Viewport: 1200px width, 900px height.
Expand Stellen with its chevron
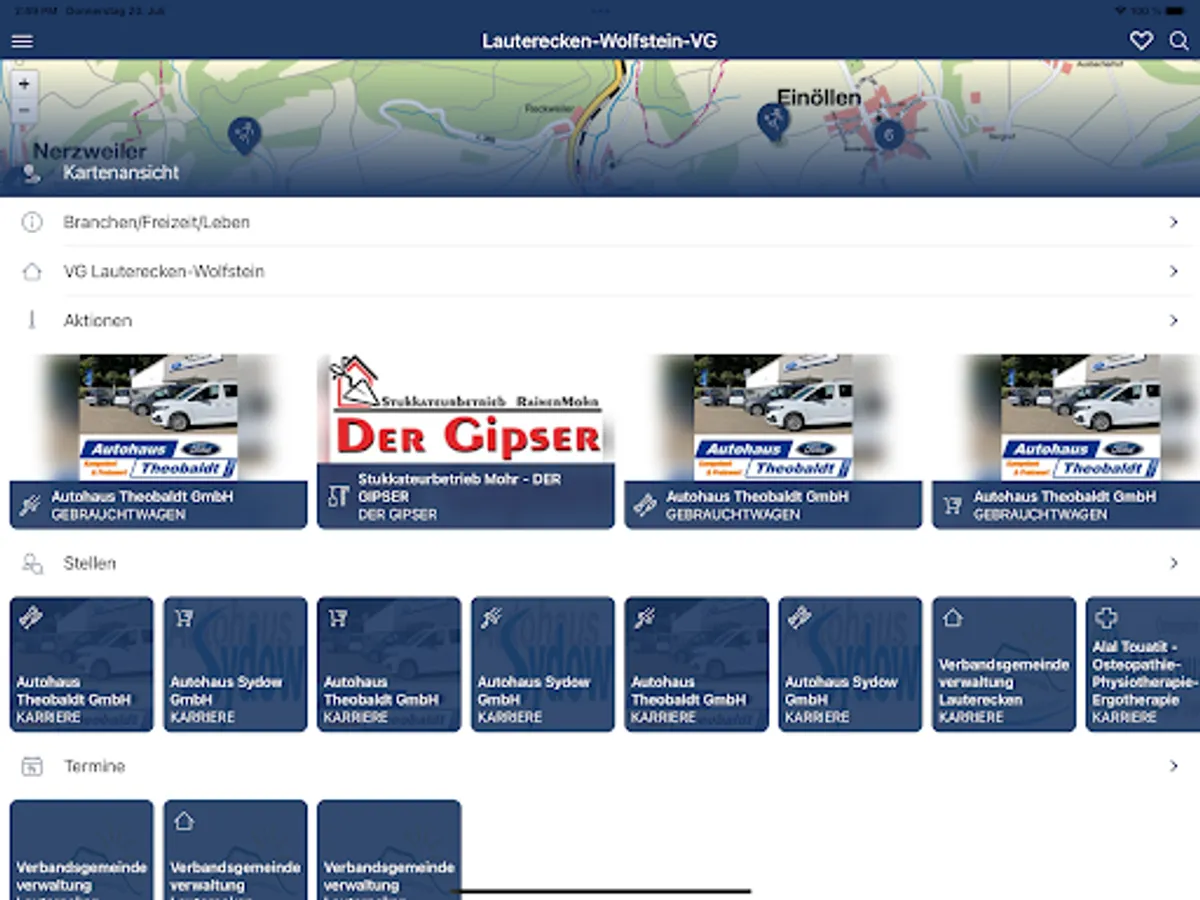click(1174, 563)
